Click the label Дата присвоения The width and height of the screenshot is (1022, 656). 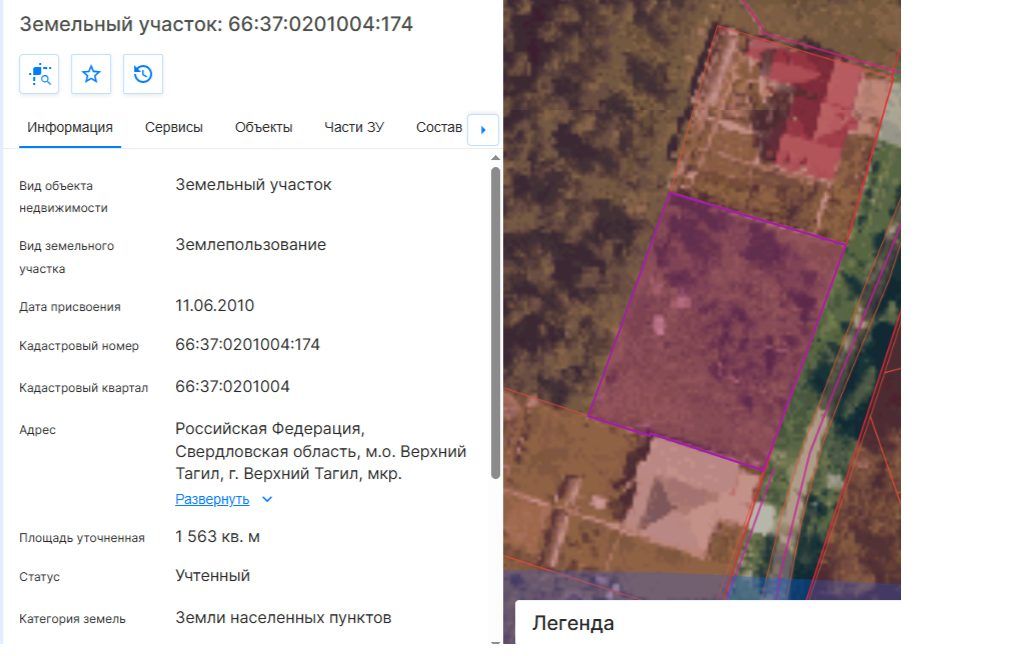[70, 307]
